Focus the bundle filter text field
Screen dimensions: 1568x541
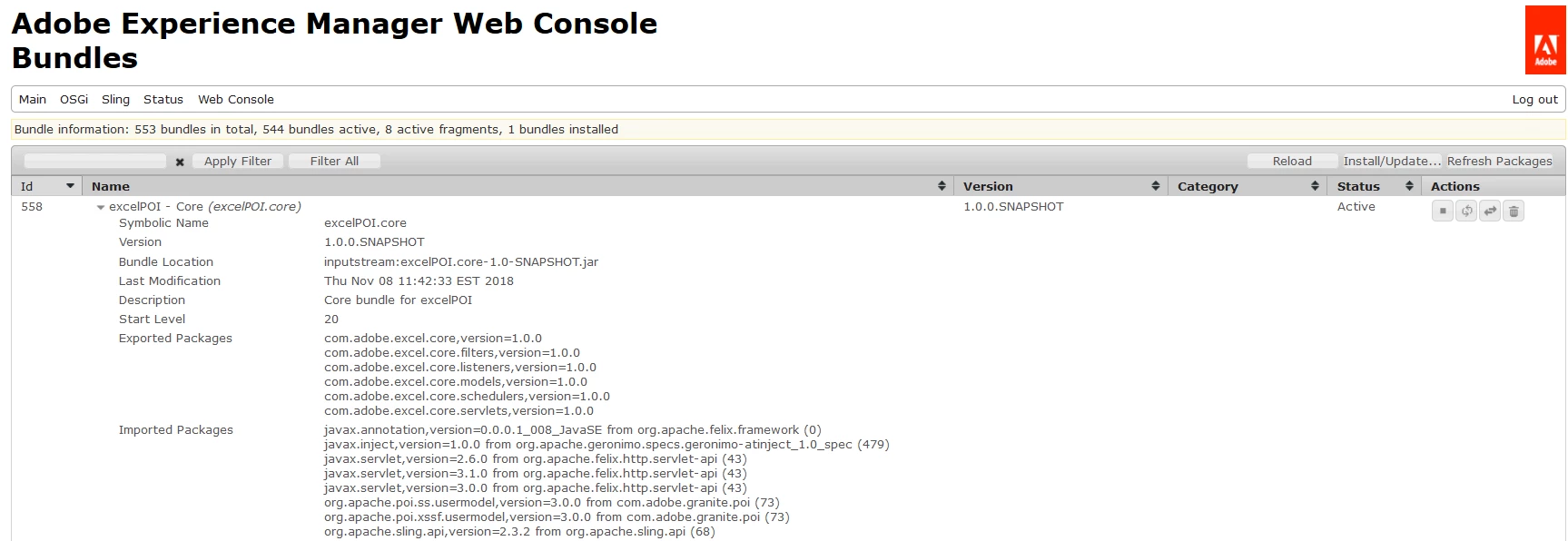(94, 162)
